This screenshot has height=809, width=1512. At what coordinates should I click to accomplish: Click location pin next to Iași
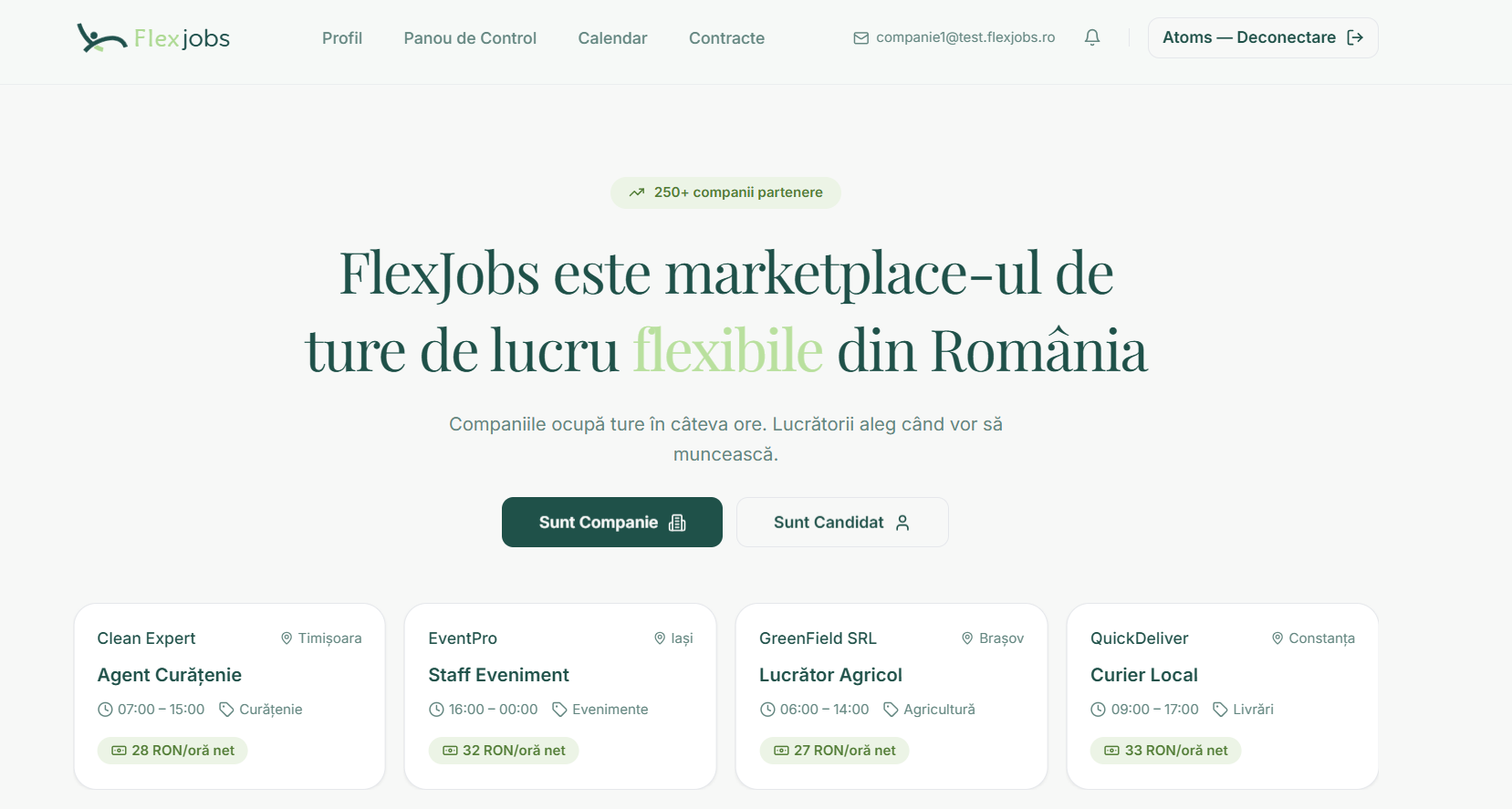pos(660,638)
